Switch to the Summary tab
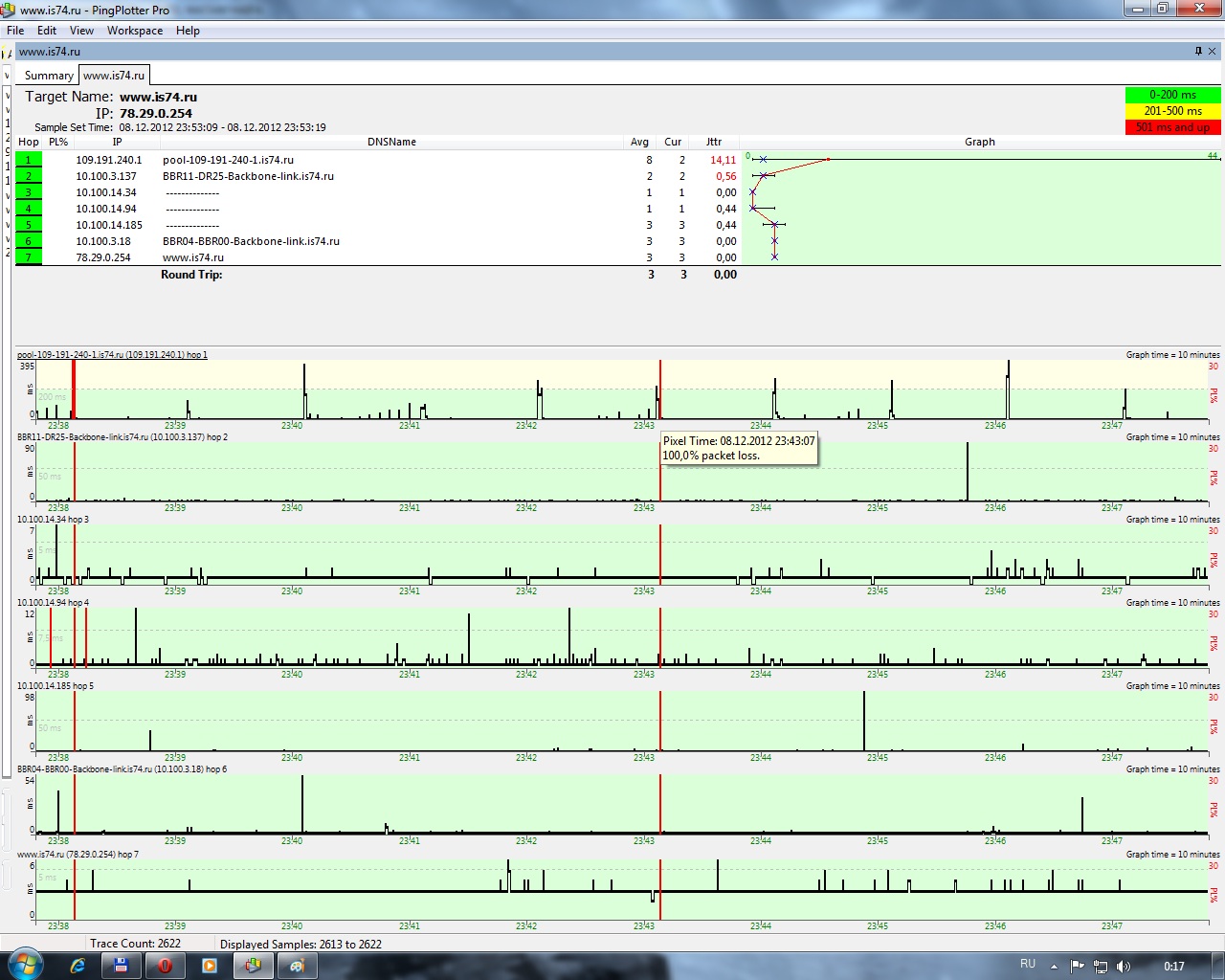 [48, 76]
